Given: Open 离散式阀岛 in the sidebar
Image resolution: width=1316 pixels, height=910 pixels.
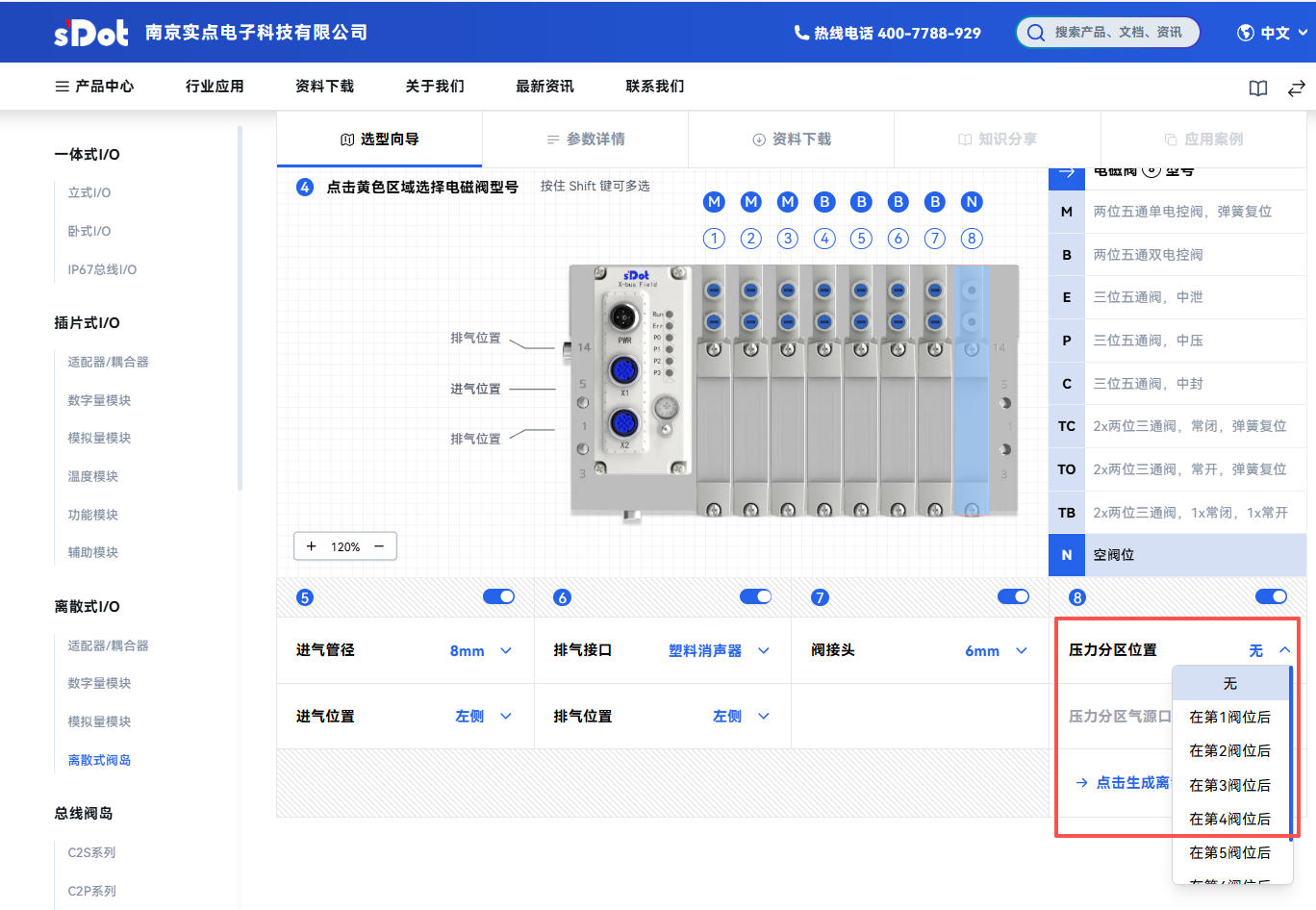Looking at the screenshot, I should 99,760.
